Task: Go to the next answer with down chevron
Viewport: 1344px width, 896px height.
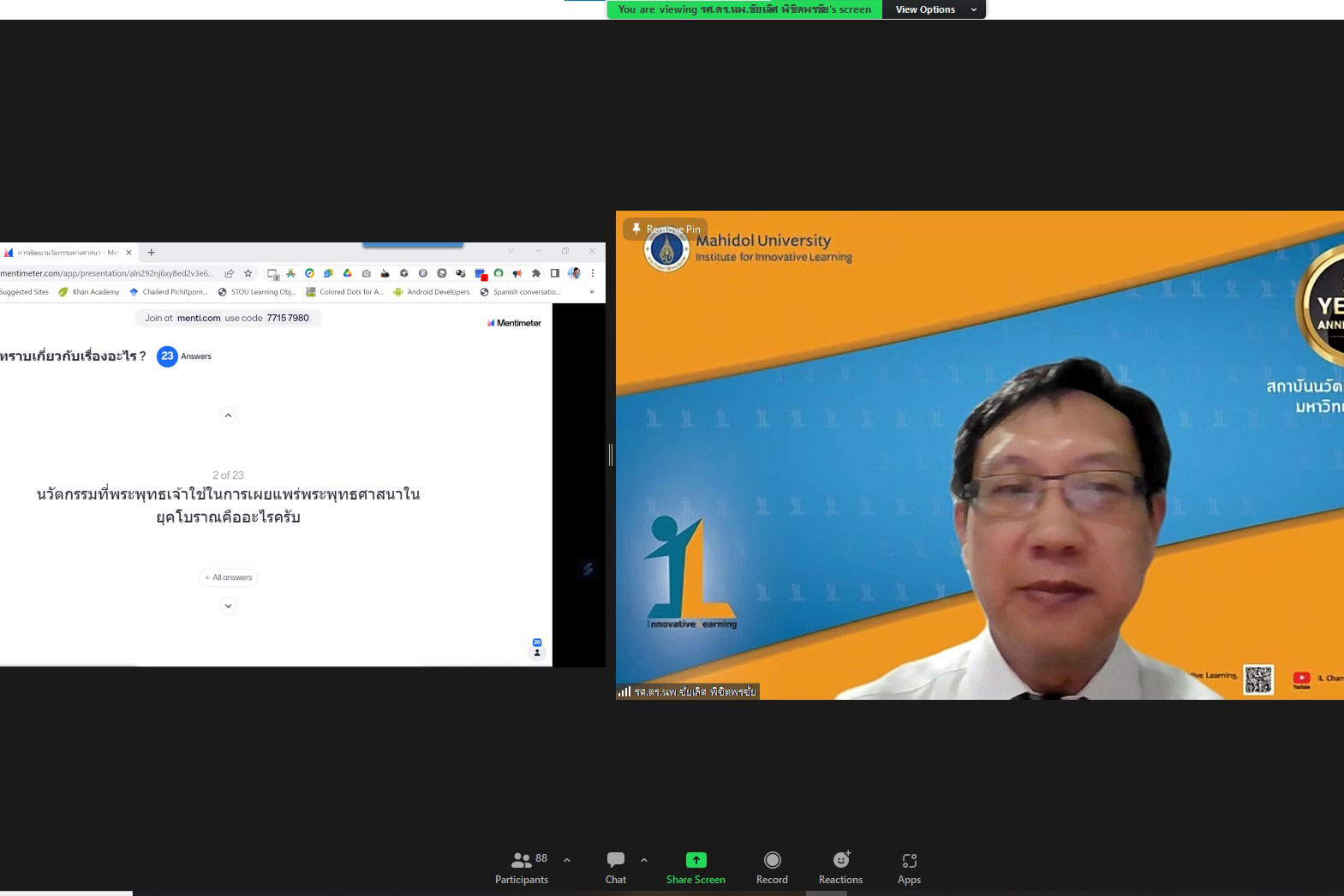Action: click(228, 606)
